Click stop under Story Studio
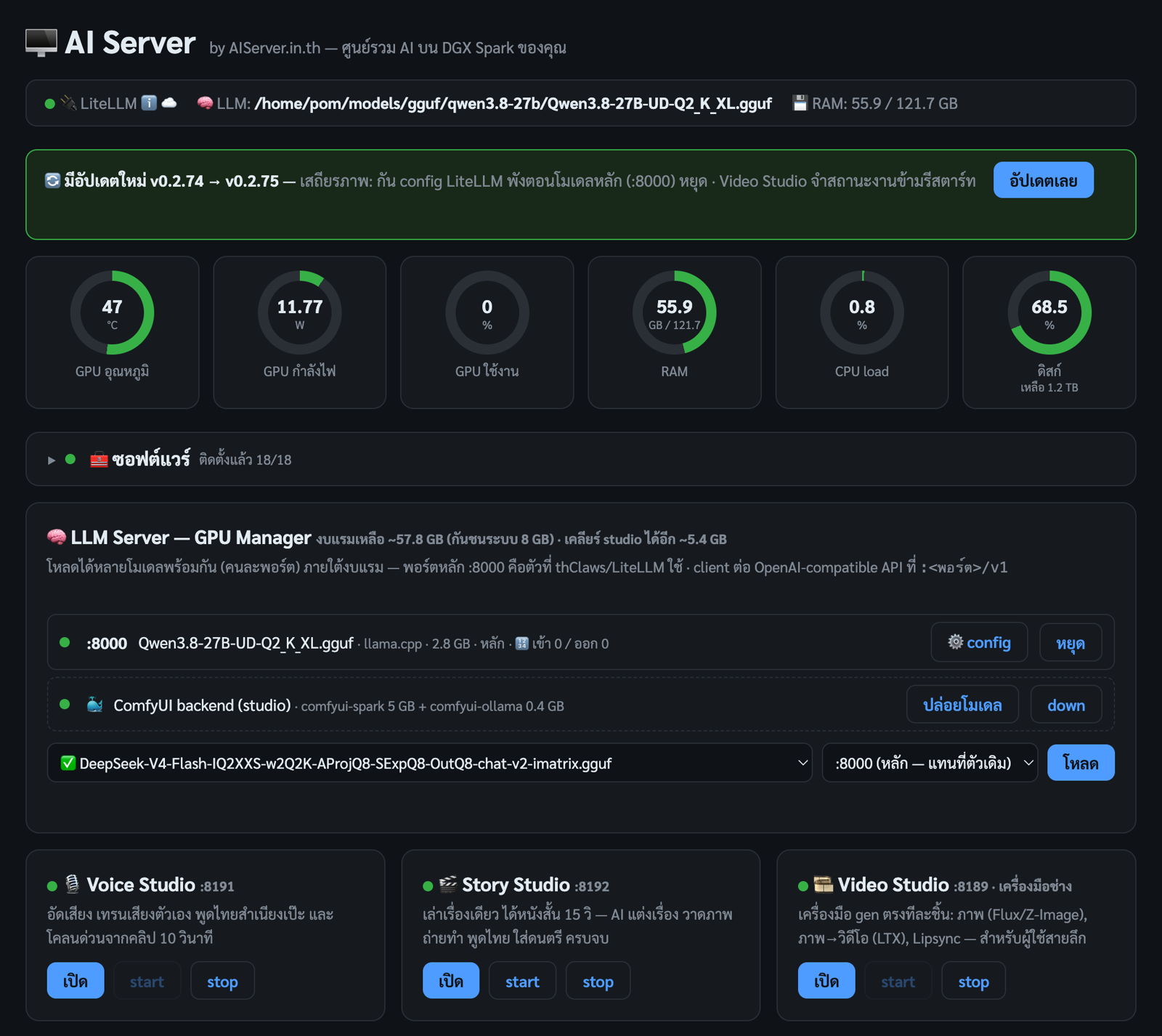The width and height of the screenshot is (1162, 1036). point(598,981)
